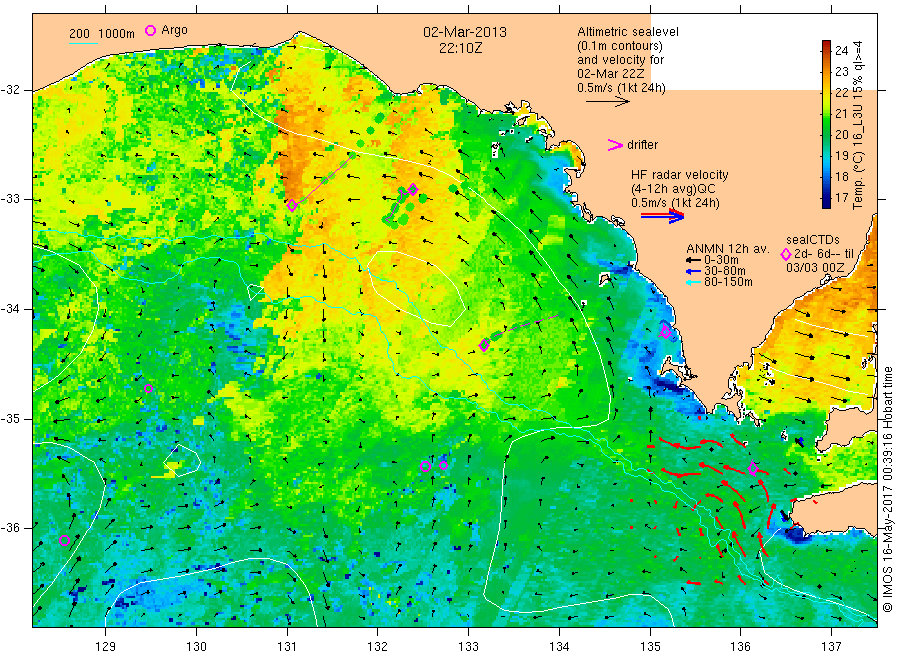Click the vertical IMOS copyright timestamp text
Image resolution: width=900 pixels, height=660 pixels.
click(887, 490)
